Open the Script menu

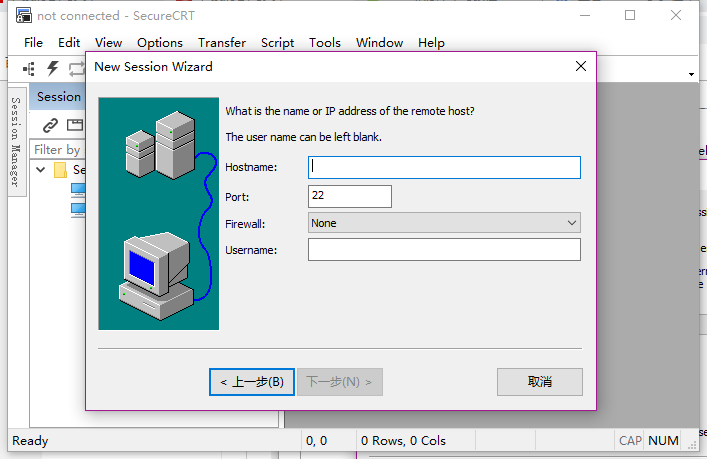click(277, 43)
